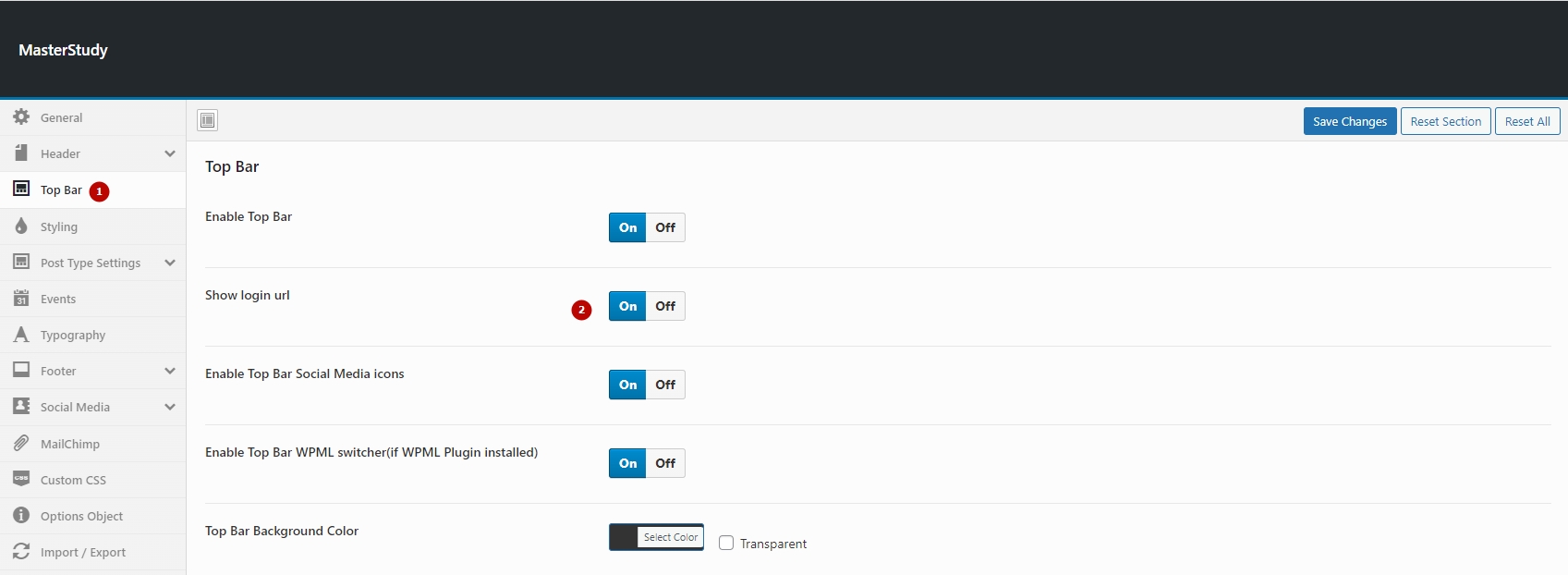1568x575 pixels.
Task: Click the Styling droplet icon
Action: click(x=21, y=226)
